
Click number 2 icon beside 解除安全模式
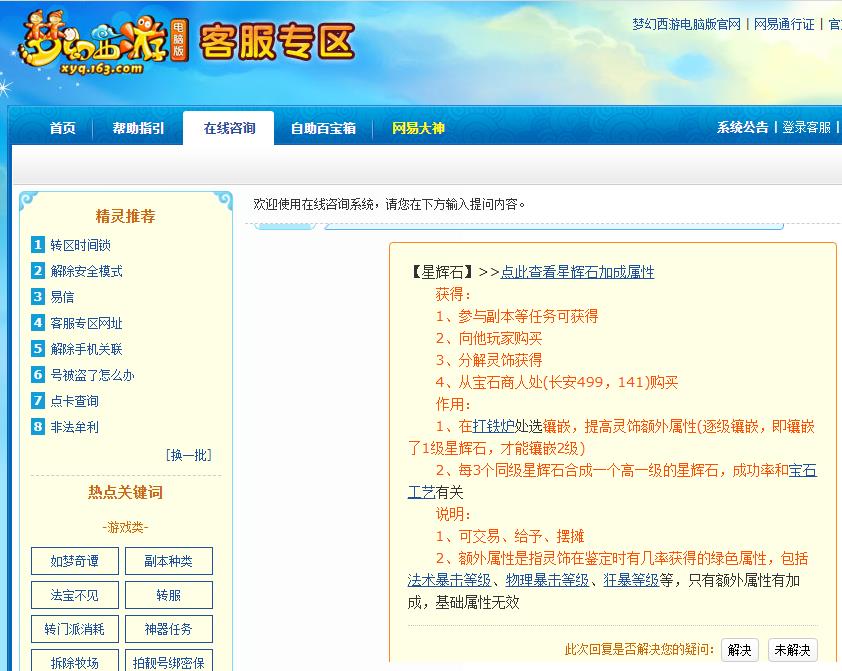click(x=38, y=271)
